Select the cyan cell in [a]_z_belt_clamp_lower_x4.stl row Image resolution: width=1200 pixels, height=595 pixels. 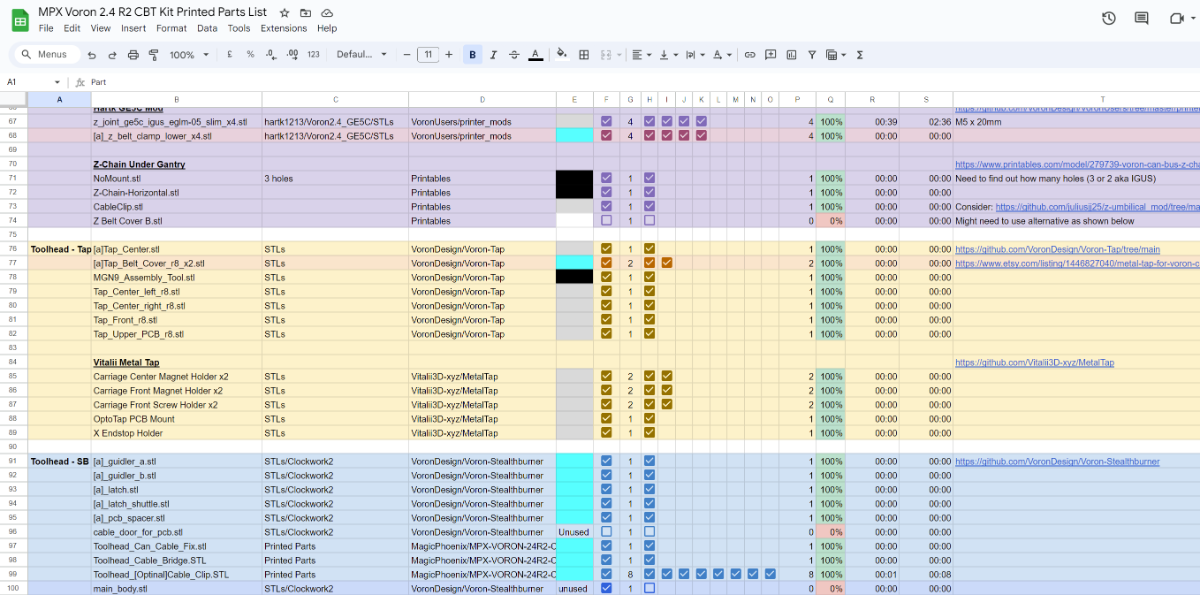point(574,135)
